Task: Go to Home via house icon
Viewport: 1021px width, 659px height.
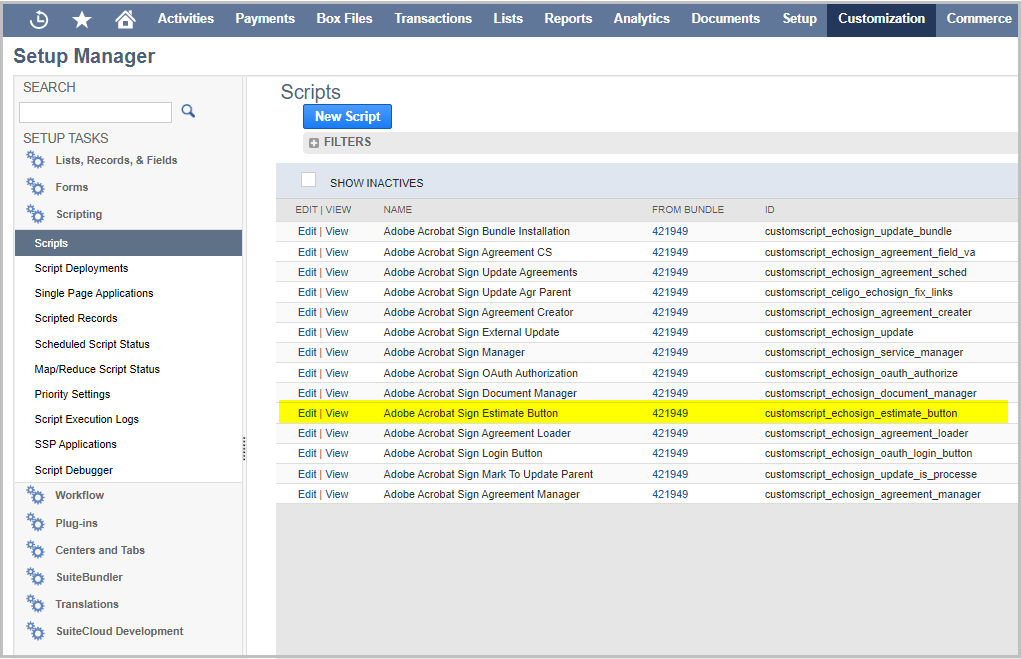Action: tap(125, 19)
